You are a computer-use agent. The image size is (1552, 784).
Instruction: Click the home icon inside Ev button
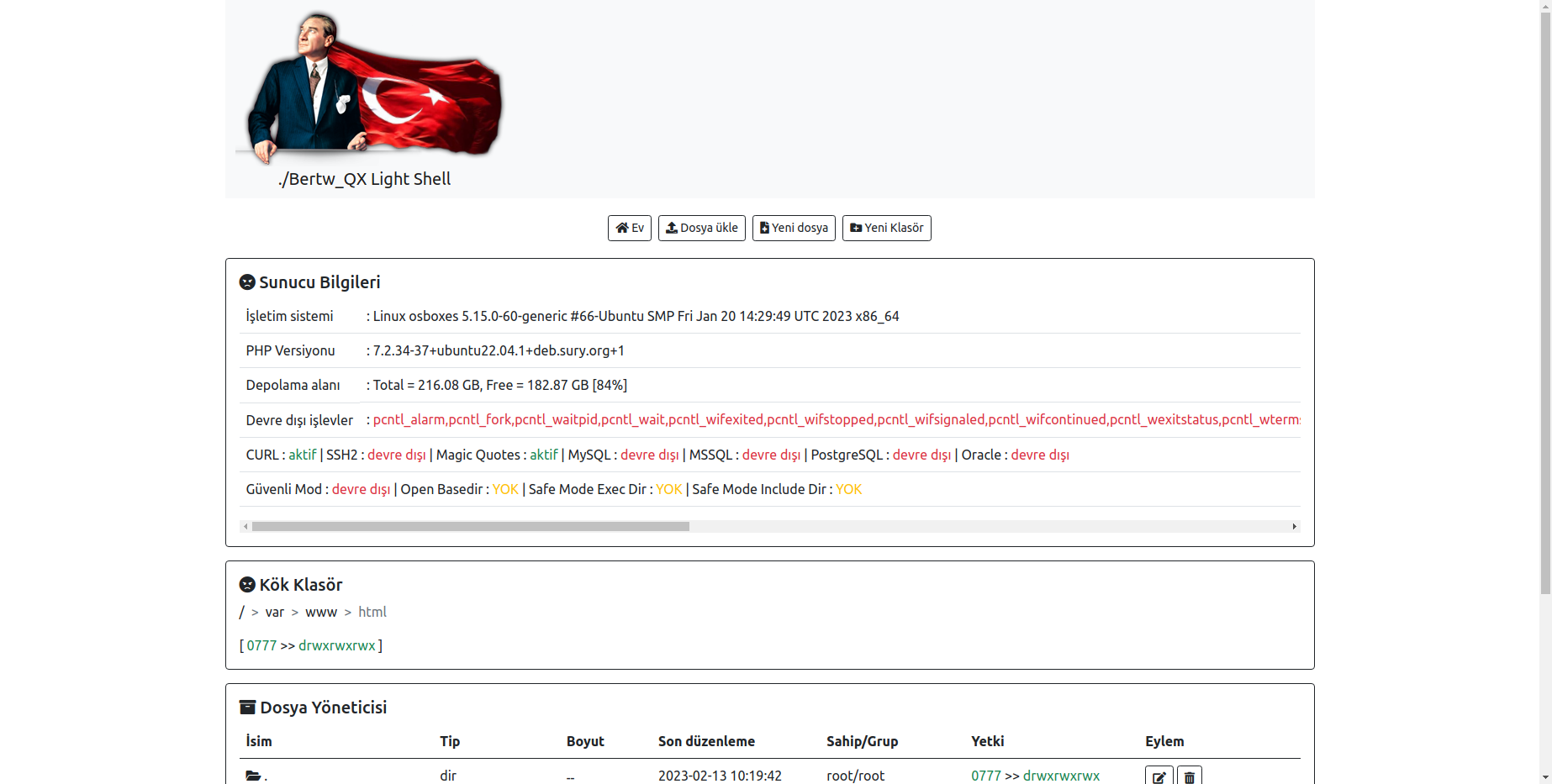[x=622, y=228]
